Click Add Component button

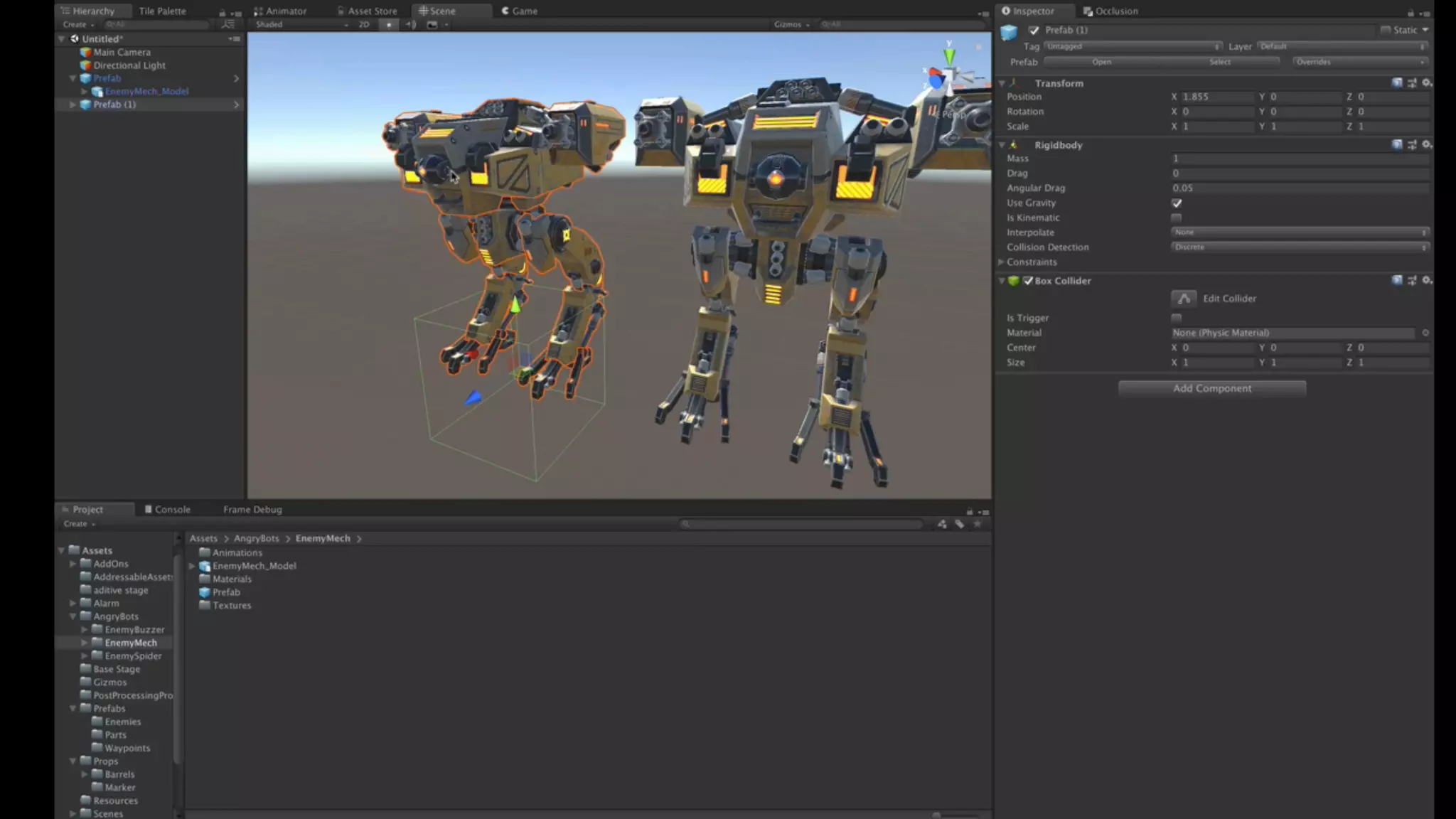click(x=1211, y=388)
